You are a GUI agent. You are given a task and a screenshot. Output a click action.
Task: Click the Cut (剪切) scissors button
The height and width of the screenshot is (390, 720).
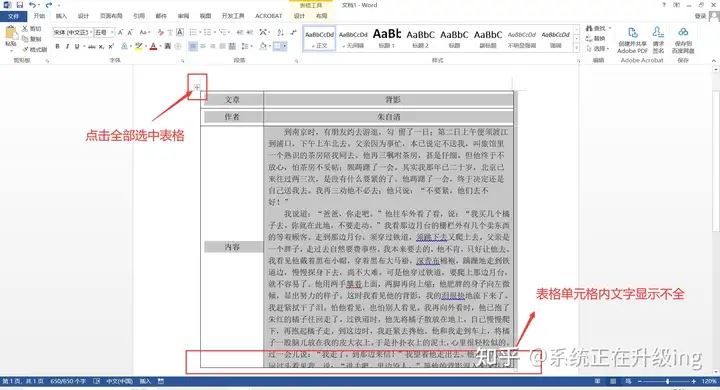pos(32,29)
